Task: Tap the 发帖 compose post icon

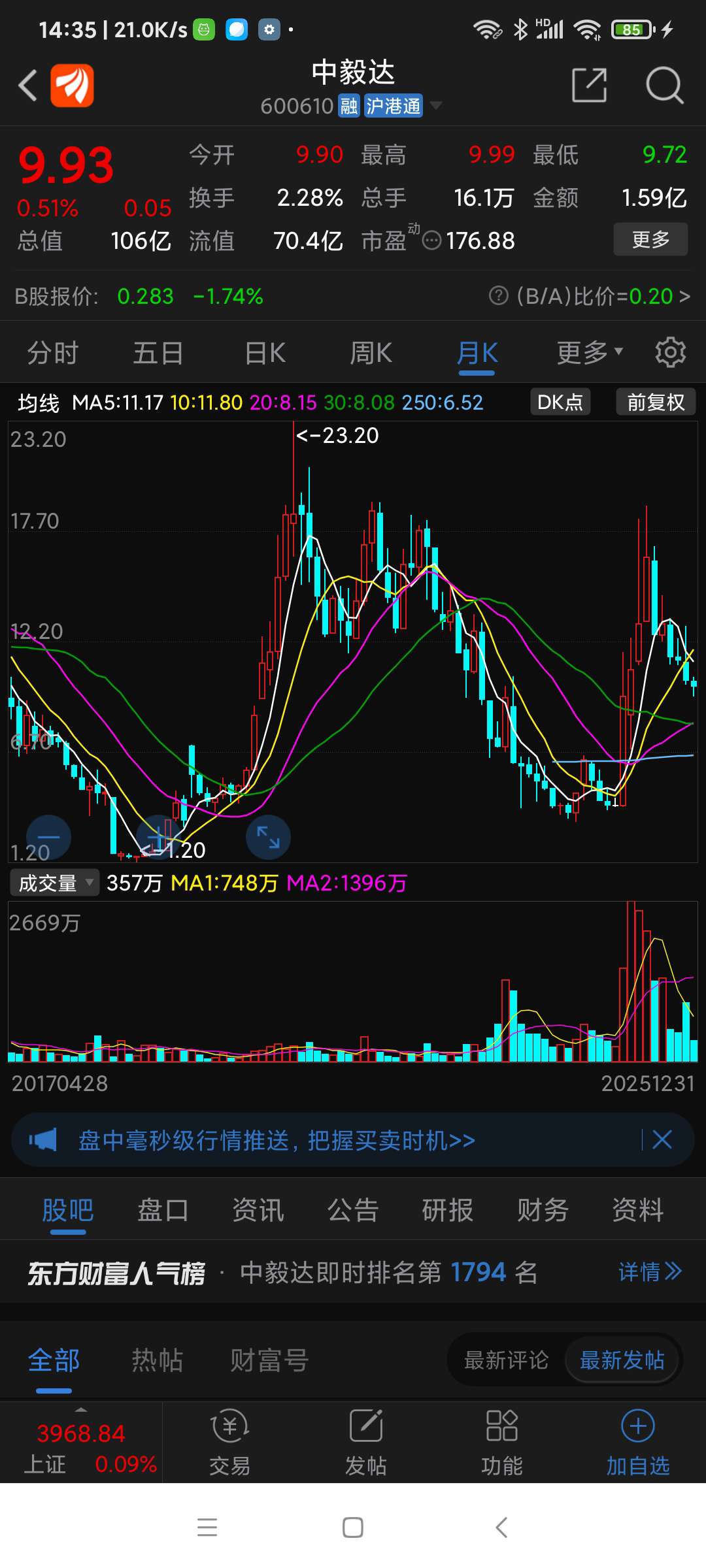Action: pyautogui.click(x=366, y=1443)
